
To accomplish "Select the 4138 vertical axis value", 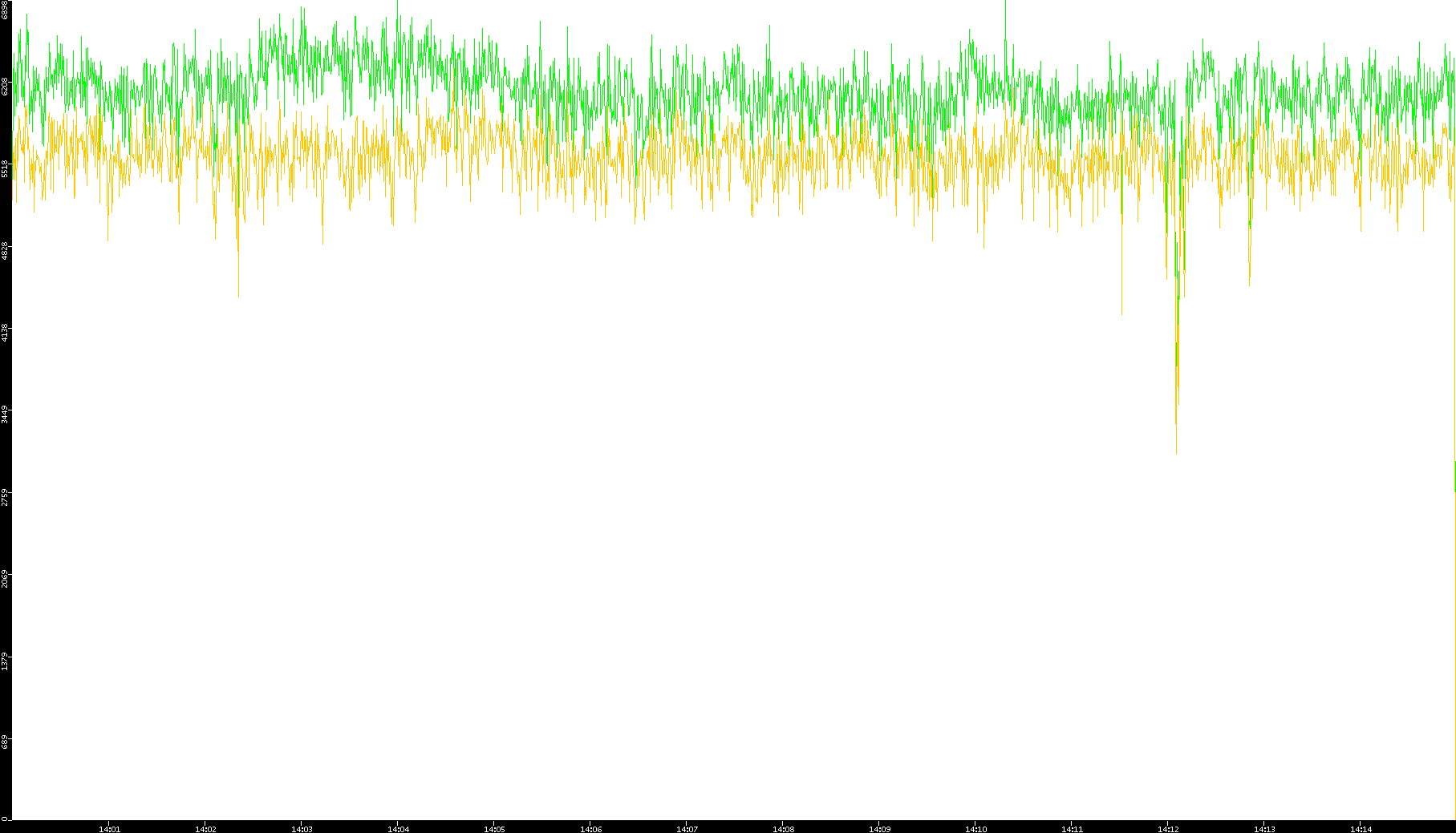I will point(5,331).
